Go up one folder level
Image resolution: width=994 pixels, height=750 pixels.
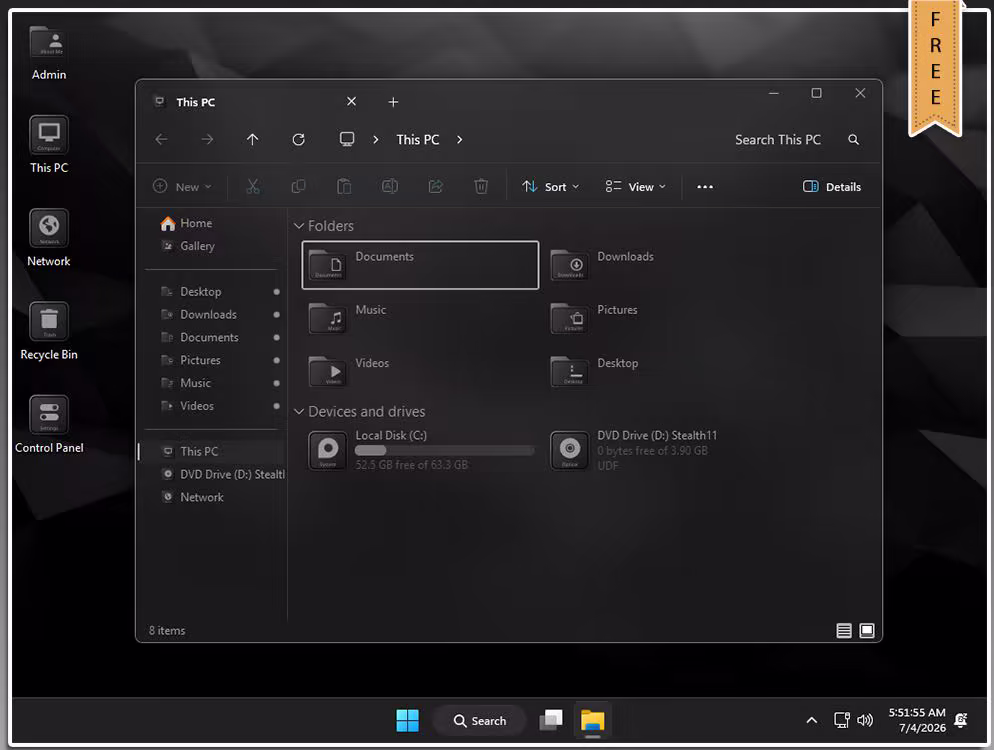click(x=252, y=139)
